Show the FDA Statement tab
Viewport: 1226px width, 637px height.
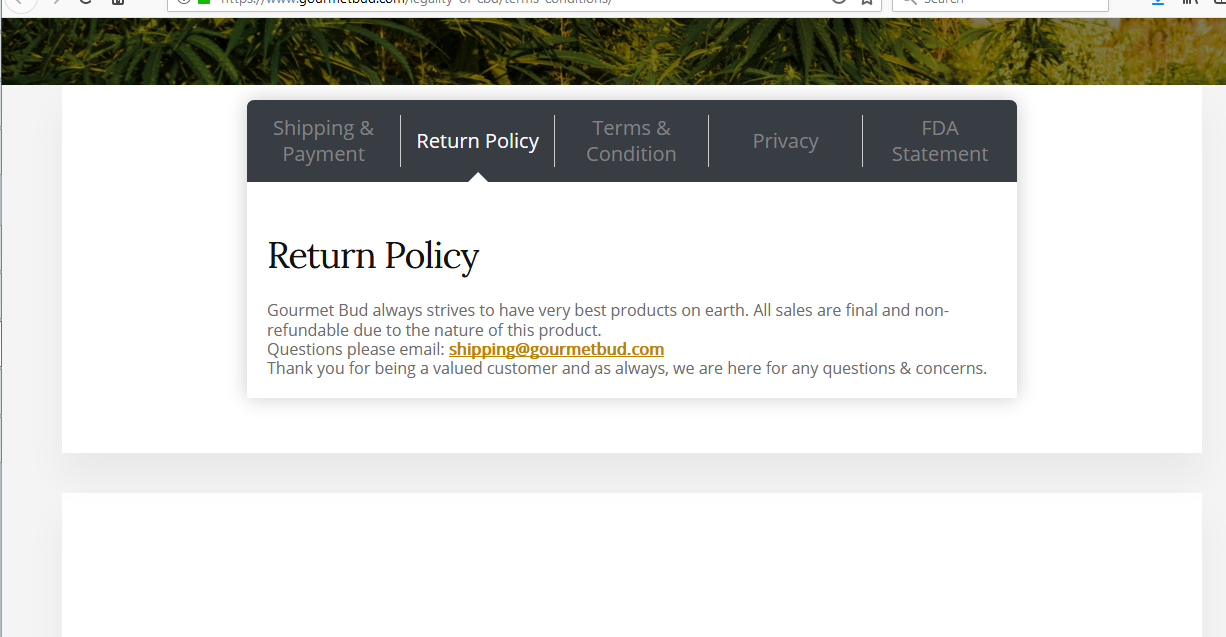pos(939,141)
